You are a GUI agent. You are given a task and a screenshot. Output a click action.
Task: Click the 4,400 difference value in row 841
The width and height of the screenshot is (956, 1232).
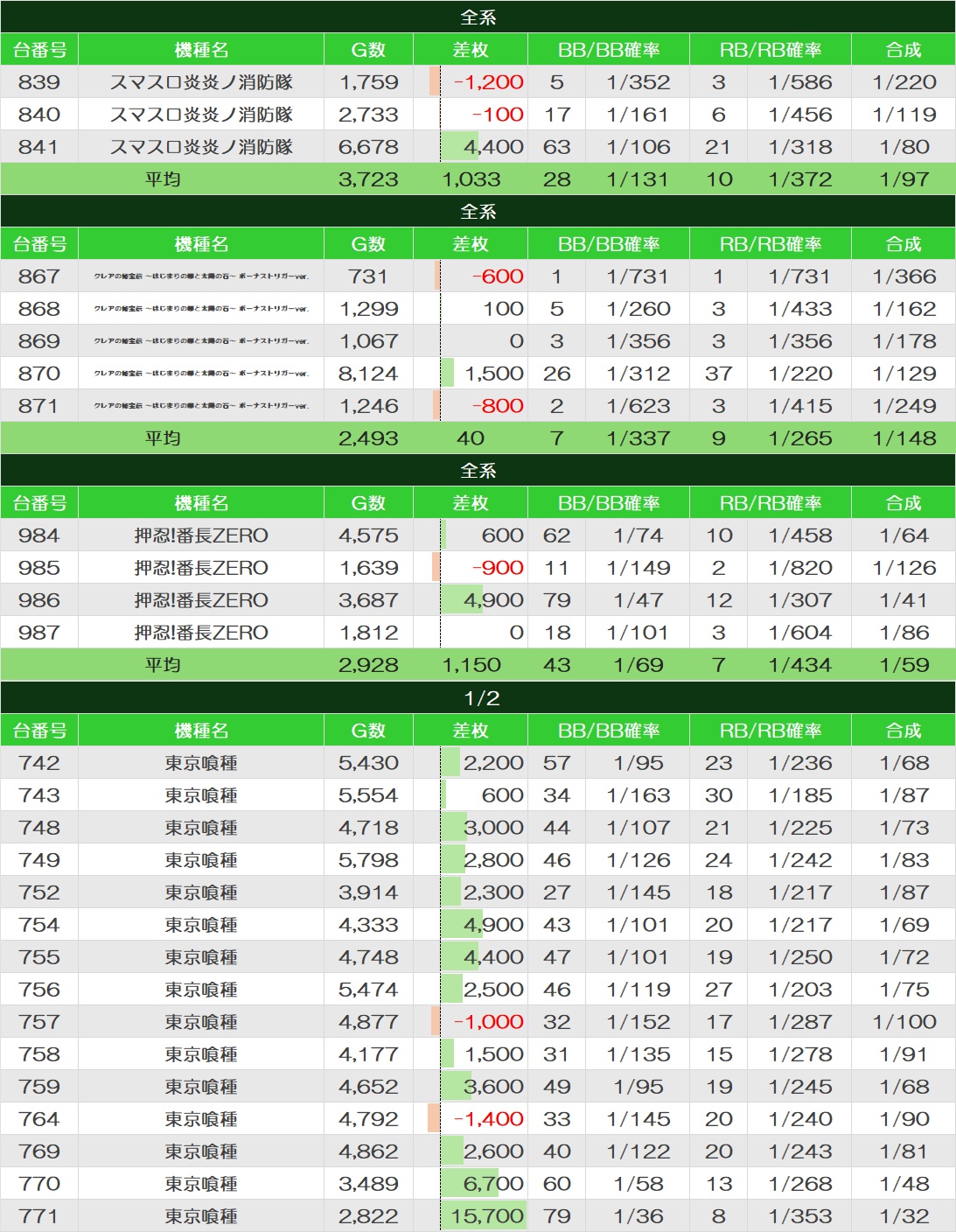pyautogui.click(x=493, y=147)
